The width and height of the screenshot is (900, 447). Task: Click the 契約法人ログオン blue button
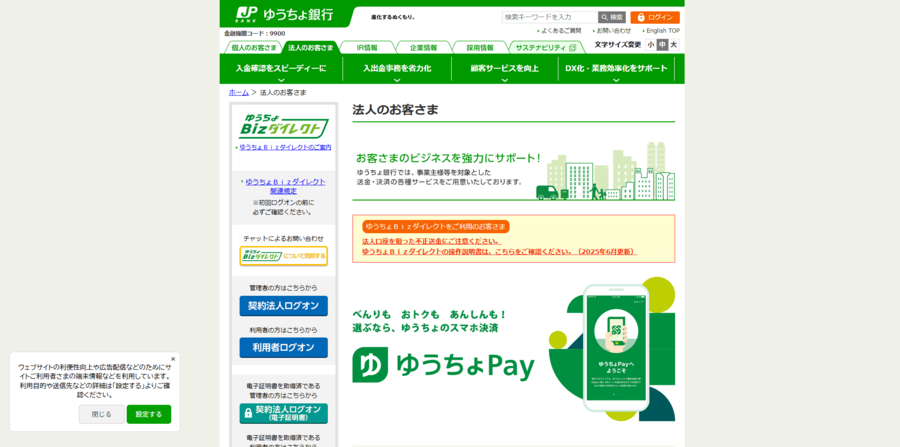[x=283, y=306]
